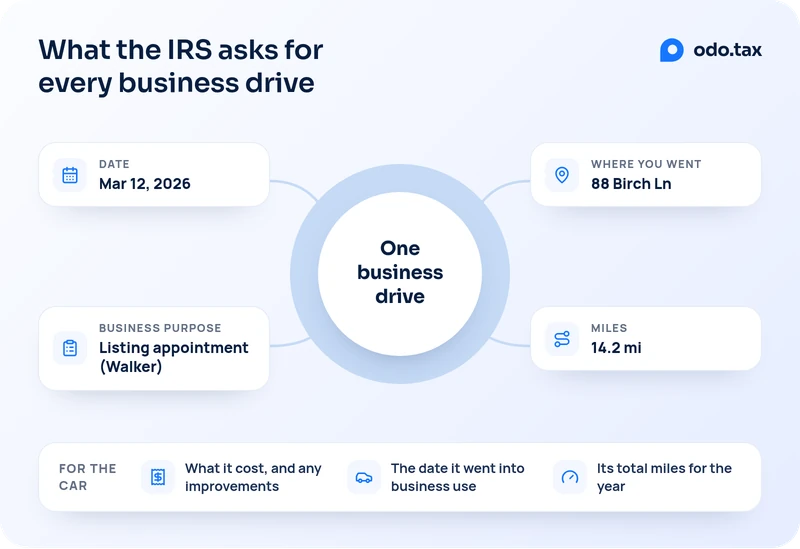Click the 'Mar 12, 2026' date value
The width and height of the screenshot is (800, 549).
pyautogui.click(x=144, y=184)
